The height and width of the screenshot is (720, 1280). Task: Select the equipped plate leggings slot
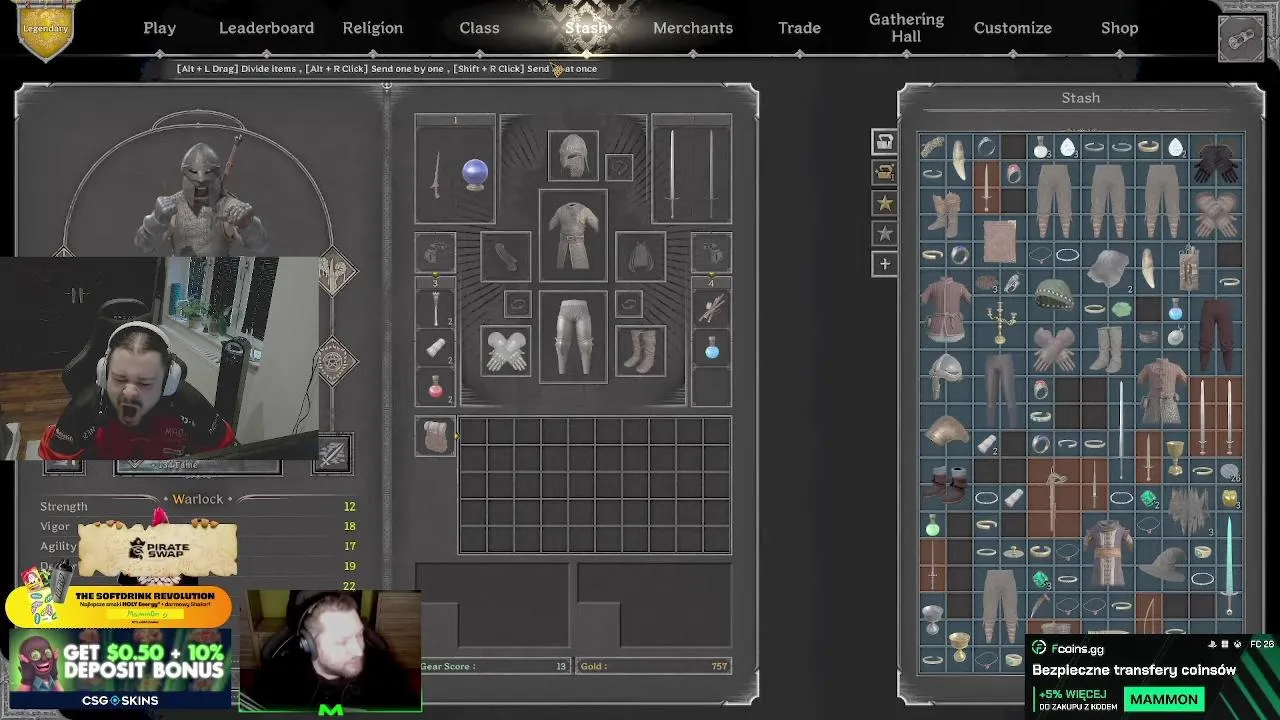[573, 337]
